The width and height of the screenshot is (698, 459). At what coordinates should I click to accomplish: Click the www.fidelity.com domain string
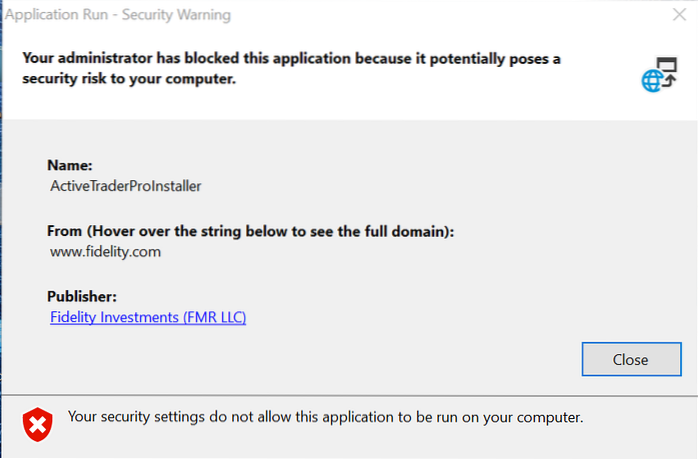[105, 252]
